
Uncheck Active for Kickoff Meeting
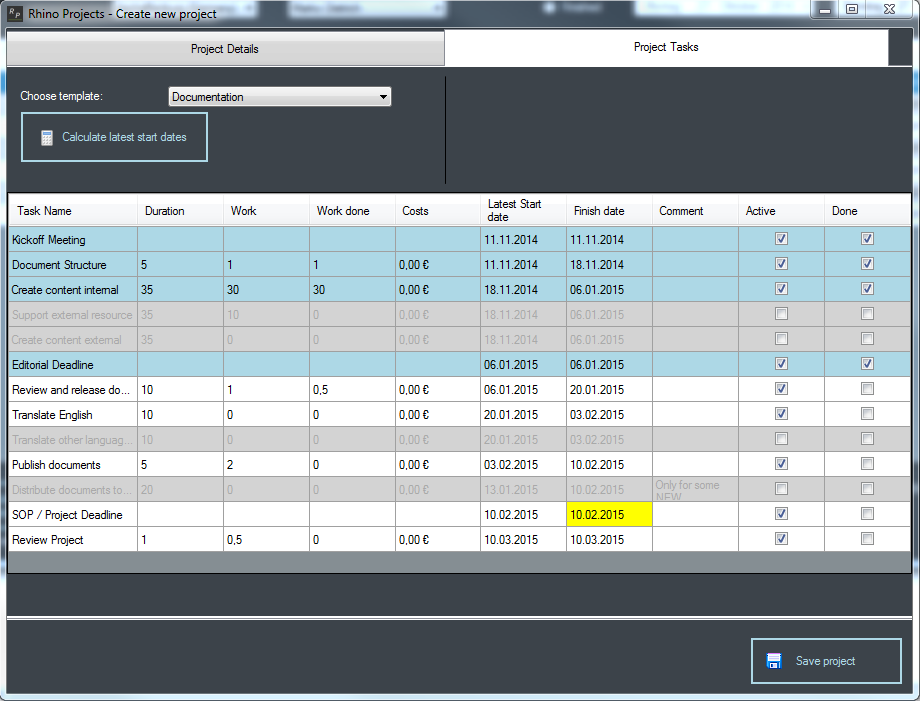click(x=781, y=239)
